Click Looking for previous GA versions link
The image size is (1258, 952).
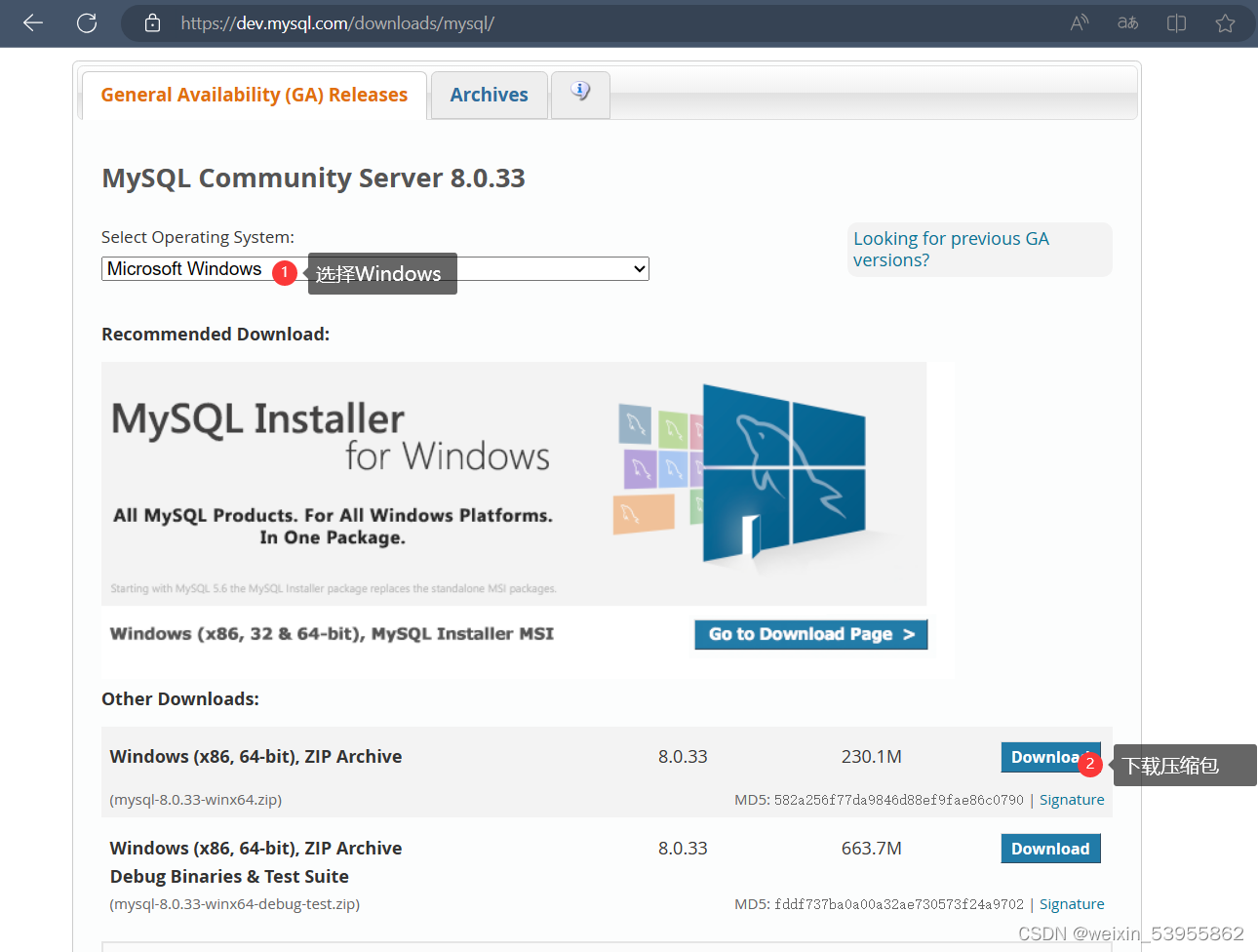[x=951, y=249]
